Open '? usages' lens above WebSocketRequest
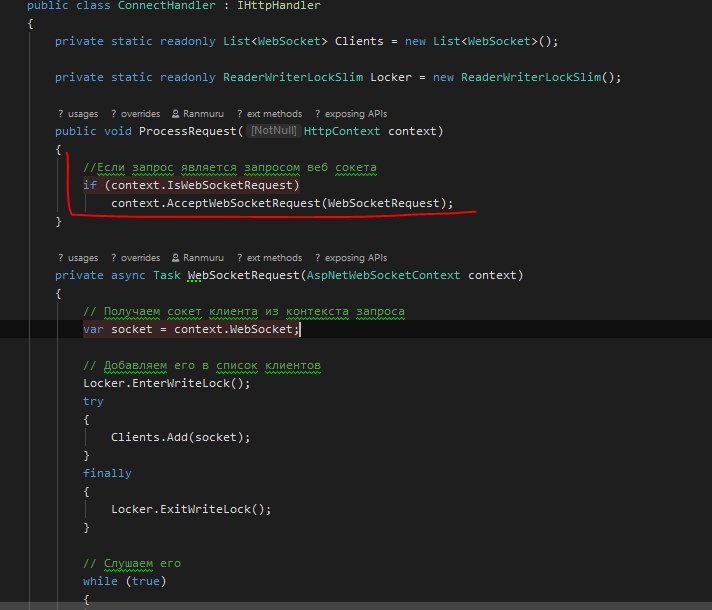 (78, 258)
